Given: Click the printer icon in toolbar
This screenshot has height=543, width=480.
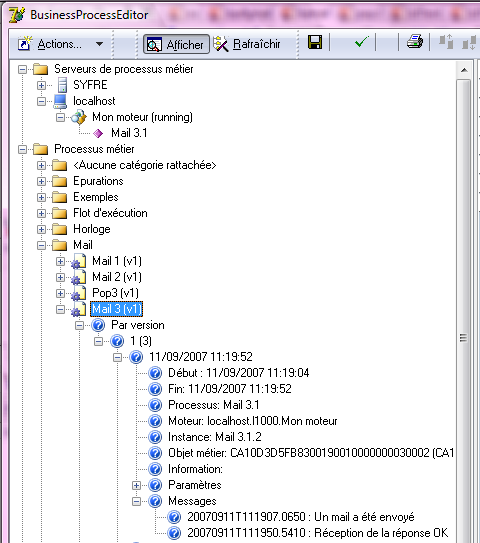Looking at the screenshot, I should click(415, 42).
